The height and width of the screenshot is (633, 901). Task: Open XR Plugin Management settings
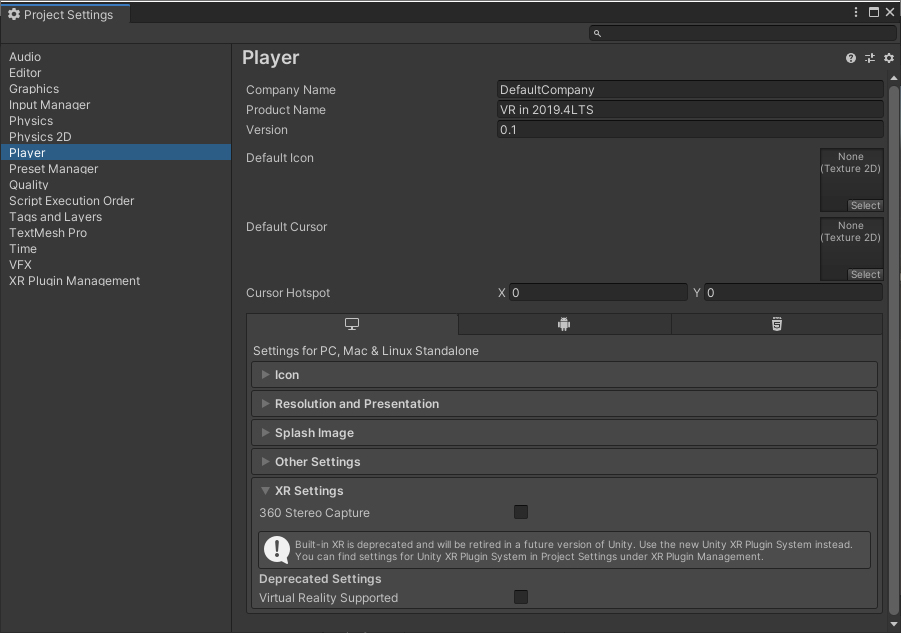(75, 281)
